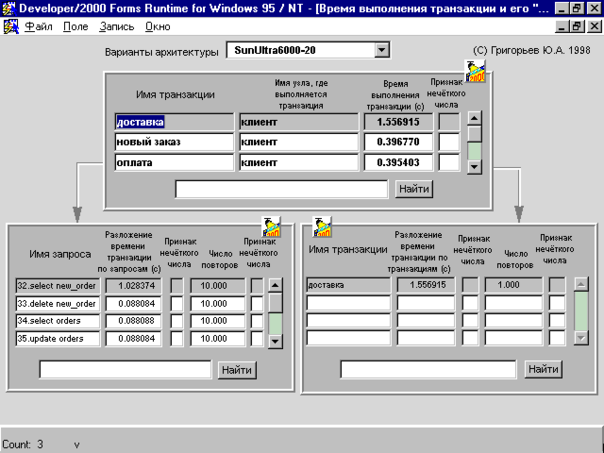Screen dimensions: 604x453
Task: Open the Запись menu
Action: (x=116, y=27)
